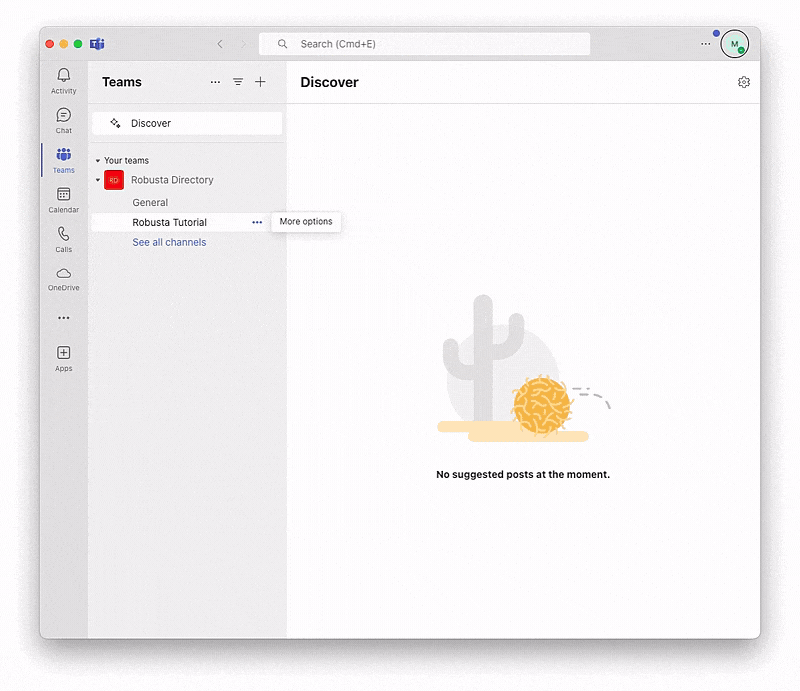Image resolution: width=800 pixels, height=691 pixels.
Task: Open Teams panel more options menu
Action: (215, 82)
